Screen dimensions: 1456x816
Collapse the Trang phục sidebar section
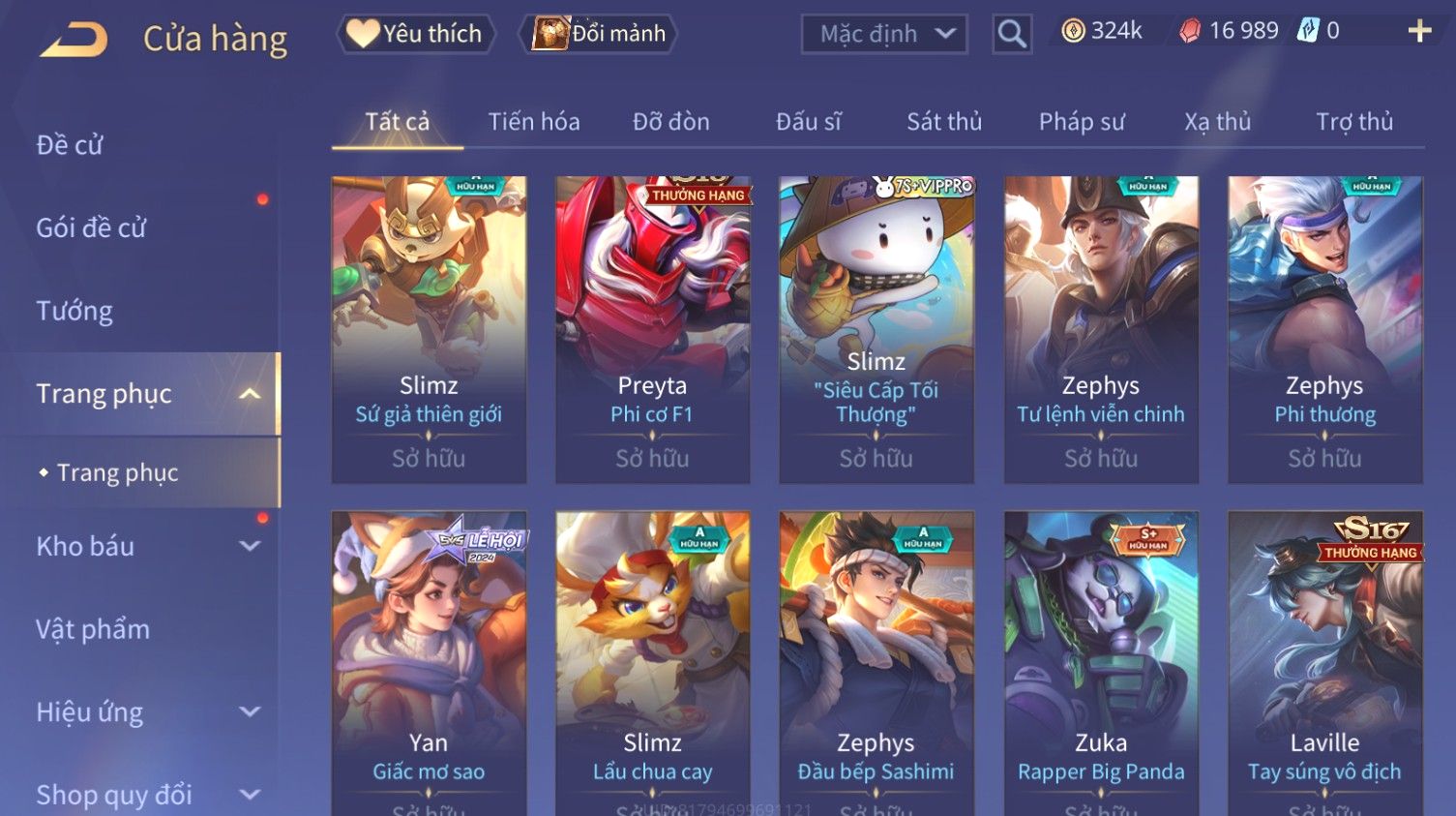(x=250, y=394)
